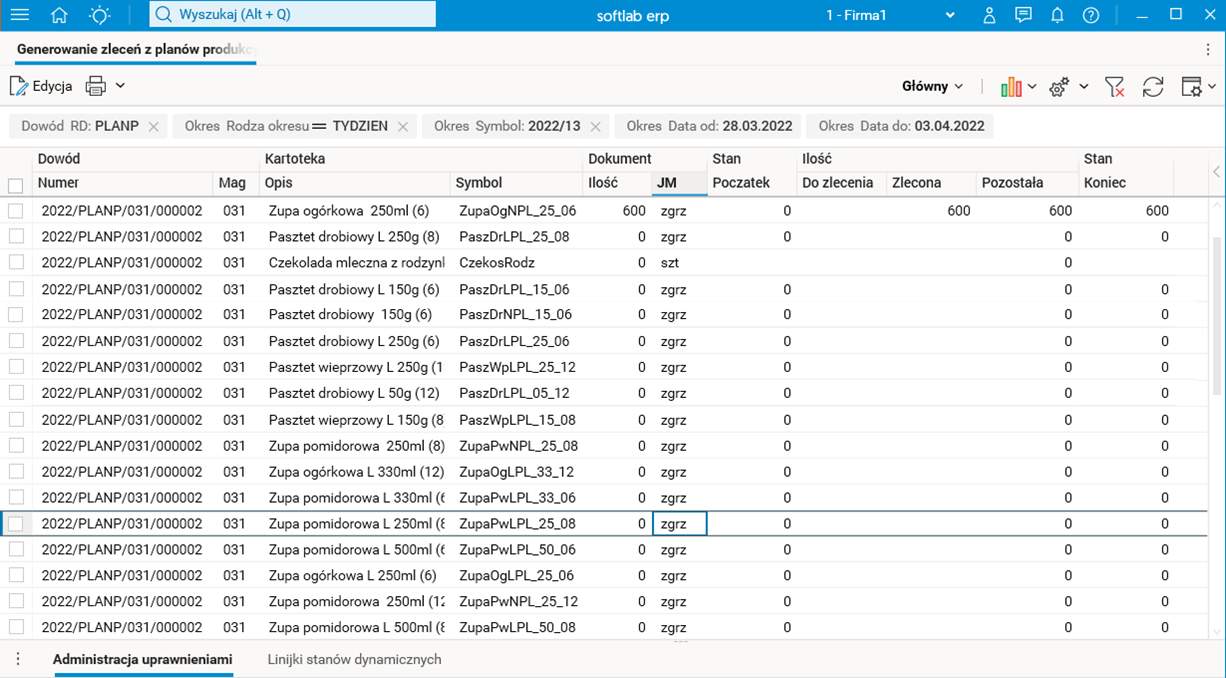Viewport: 1226px width, 678px height.
Task: Refresh the data list
Action: tap(1153, 87)
